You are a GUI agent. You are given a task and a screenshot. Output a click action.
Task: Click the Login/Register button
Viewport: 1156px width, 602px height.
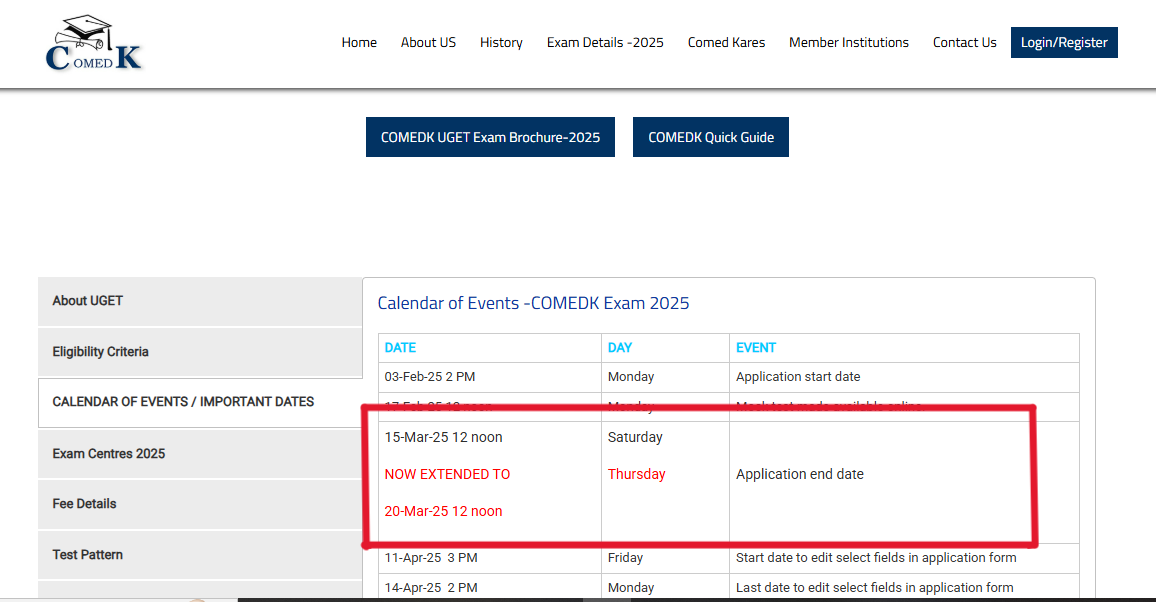pyautogui.click(x=1064, y=42)
